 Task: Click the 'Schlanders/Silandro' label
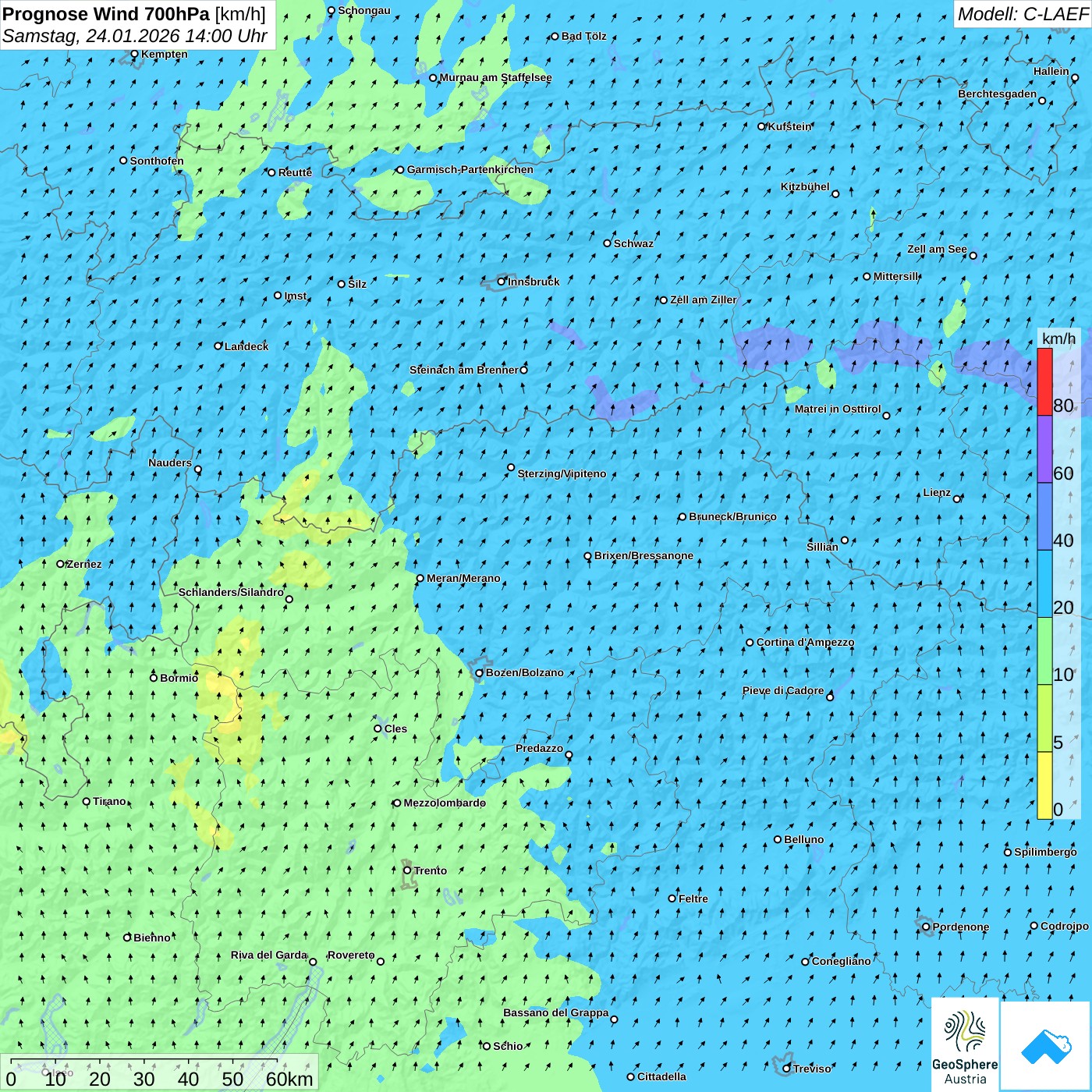pyautogui.click(x=231, y=592)
